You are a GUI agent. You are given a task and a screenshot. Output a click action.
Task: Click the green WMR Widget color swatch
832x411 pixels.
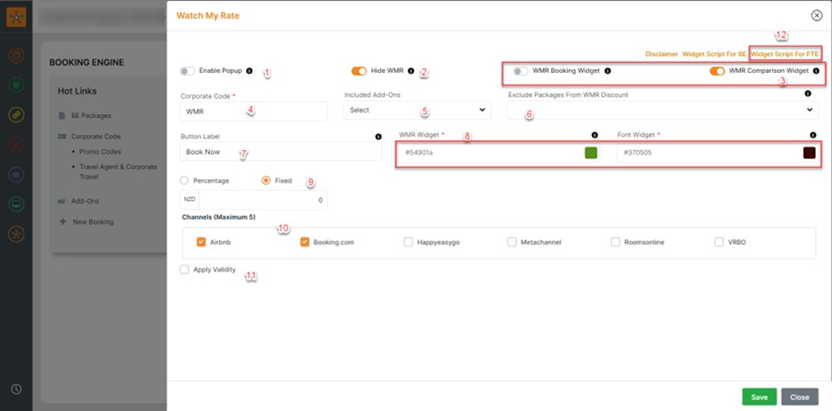tap(591, 152)
